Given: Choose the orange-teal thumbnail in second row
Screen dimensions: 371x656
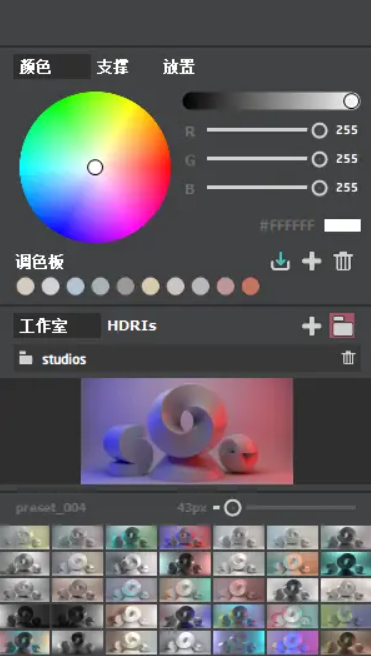Looking at the screenshot, I should (x=292, y=564).
